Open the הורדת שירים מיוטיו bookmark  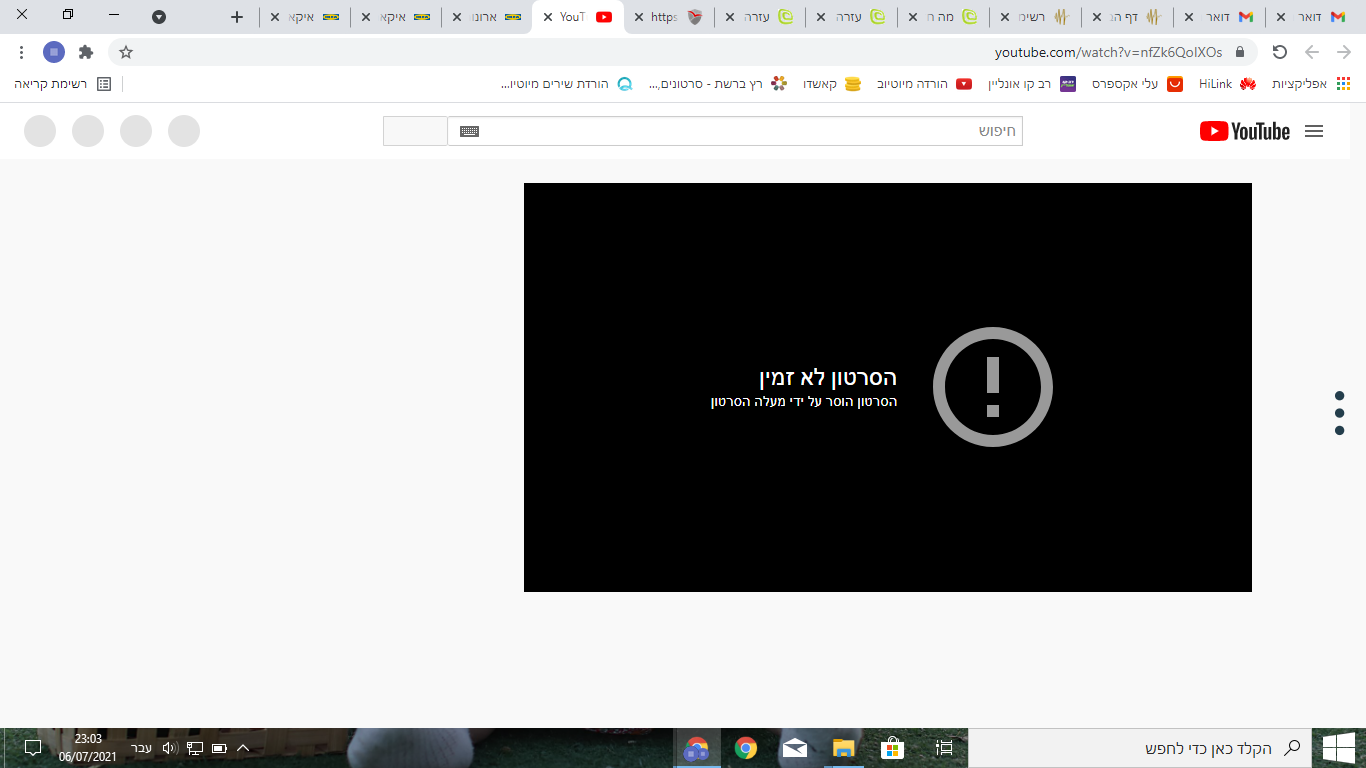[x=567, y=84]
